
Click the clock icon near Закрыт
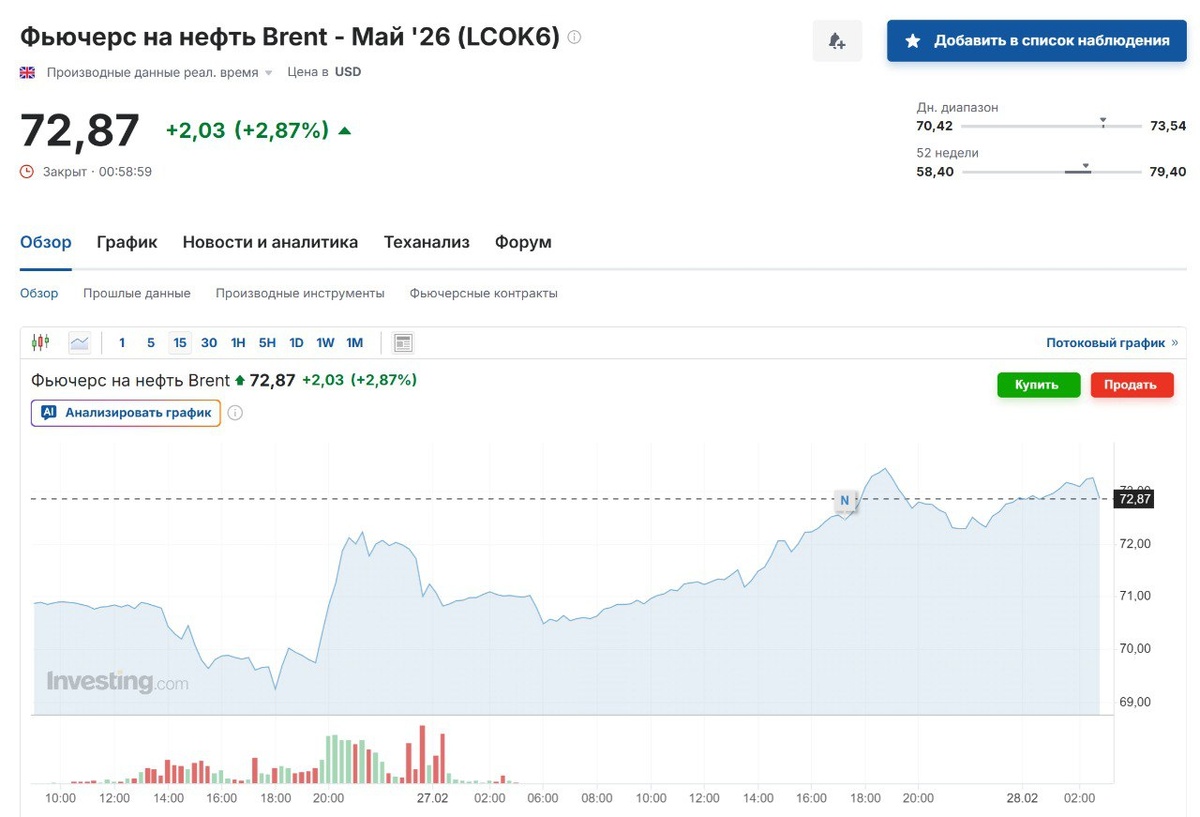pos(27,172)
